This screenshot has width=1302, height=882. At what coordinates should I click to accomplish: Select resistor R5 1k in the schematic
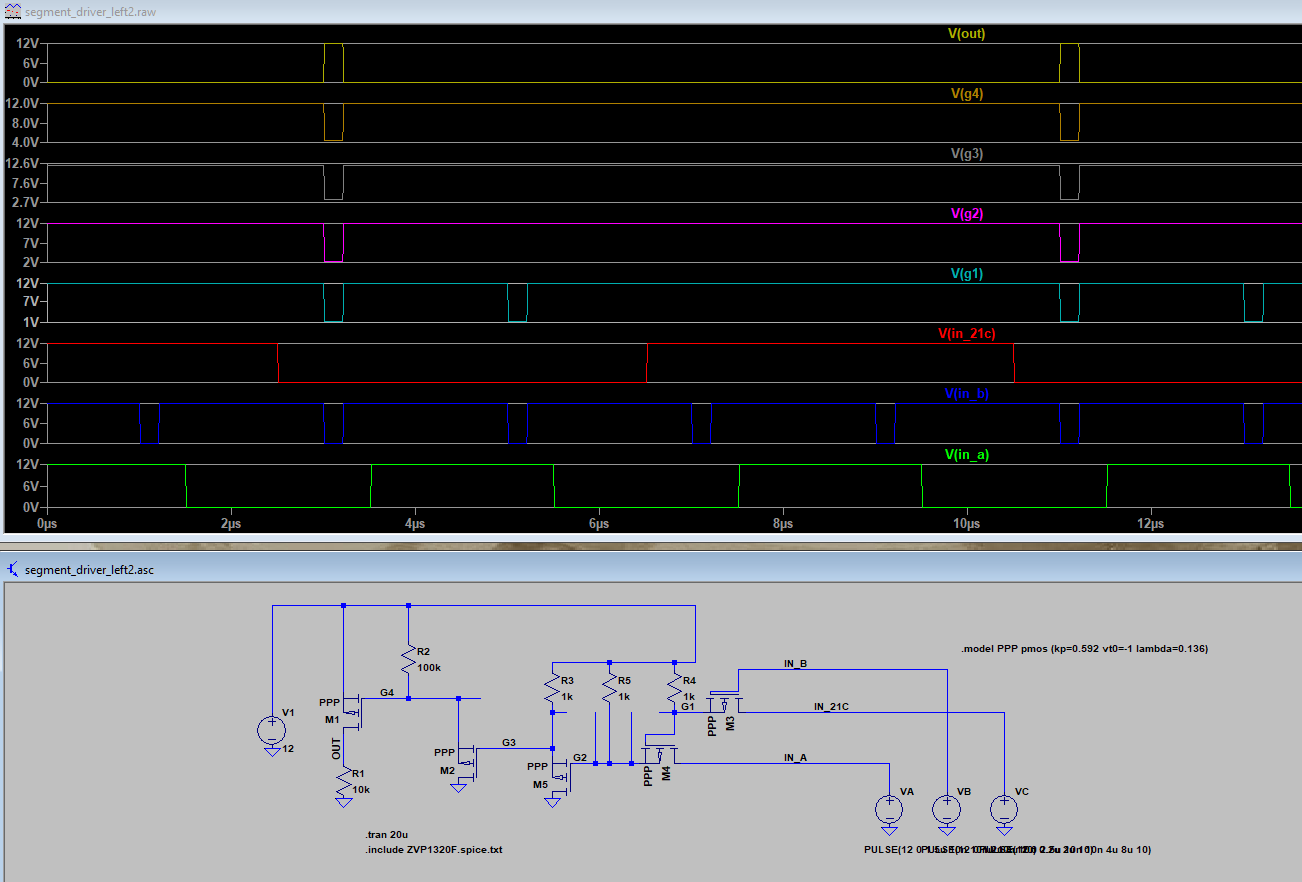(609, 687)
